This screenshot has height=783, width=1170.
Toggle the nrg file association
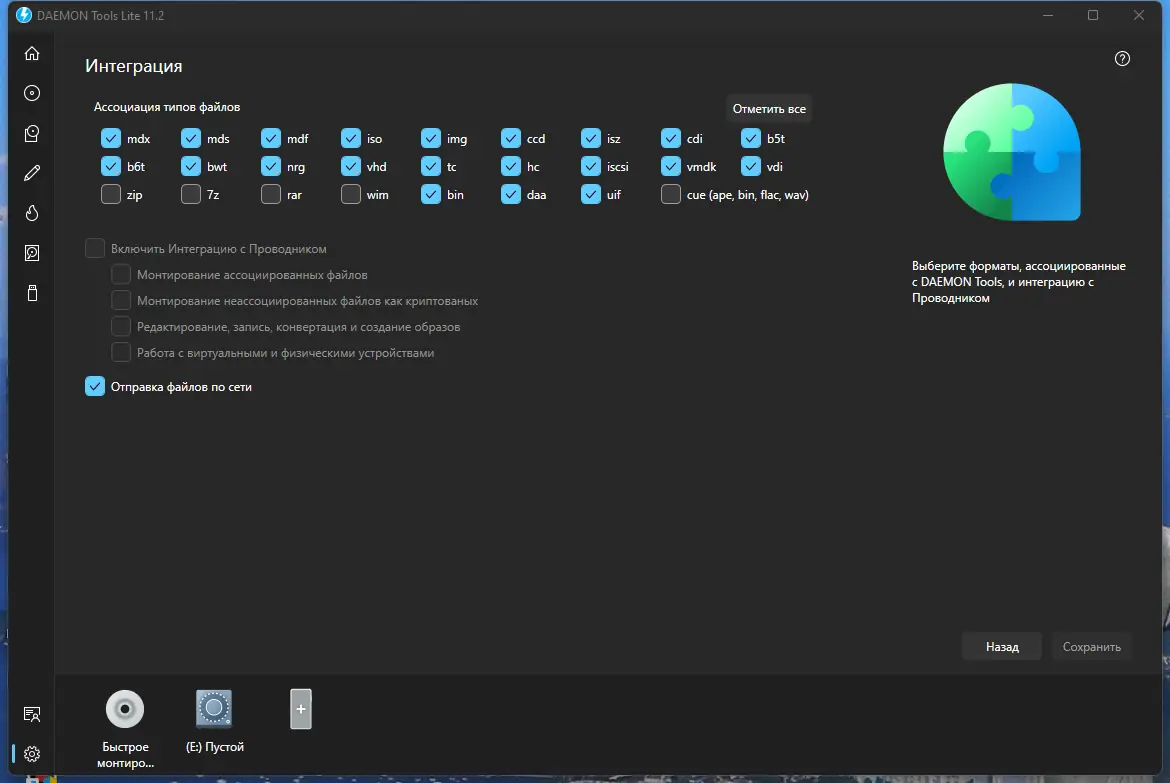point(271,166)
